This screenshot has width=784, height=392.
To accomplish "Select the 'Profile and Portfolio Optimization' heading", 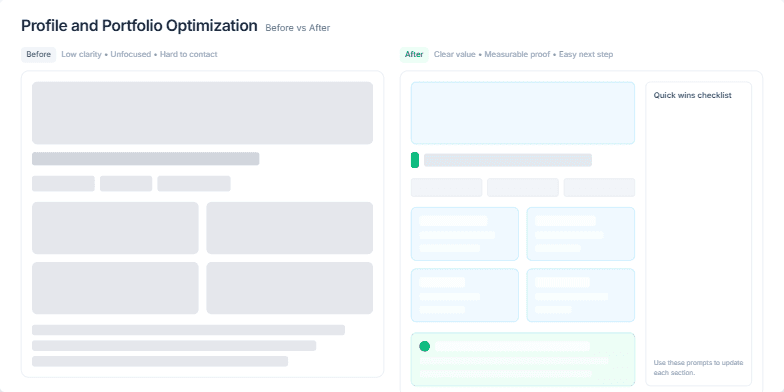I will pyautogui.click(x=139, y=26).
